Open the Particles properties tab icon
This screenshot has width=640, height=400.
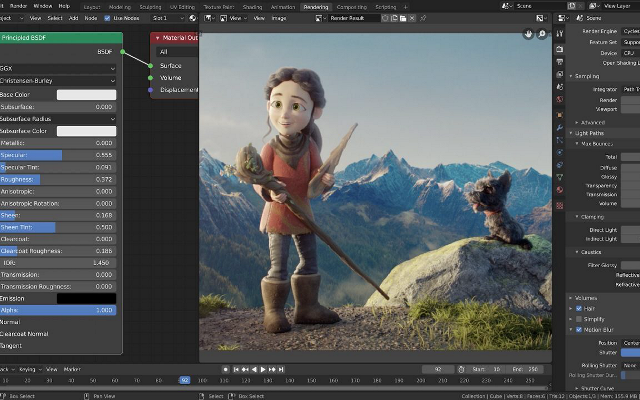click(x=560, y=140)
